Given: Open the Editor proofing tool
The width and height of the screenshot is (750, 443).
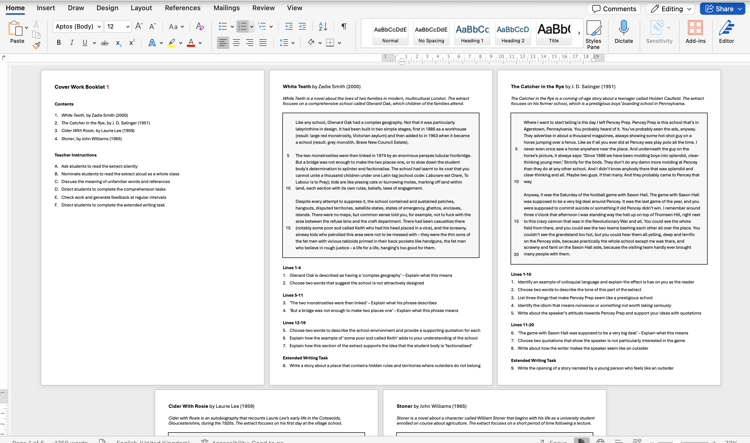Looking at the screenshot, I should coord(726,33).
